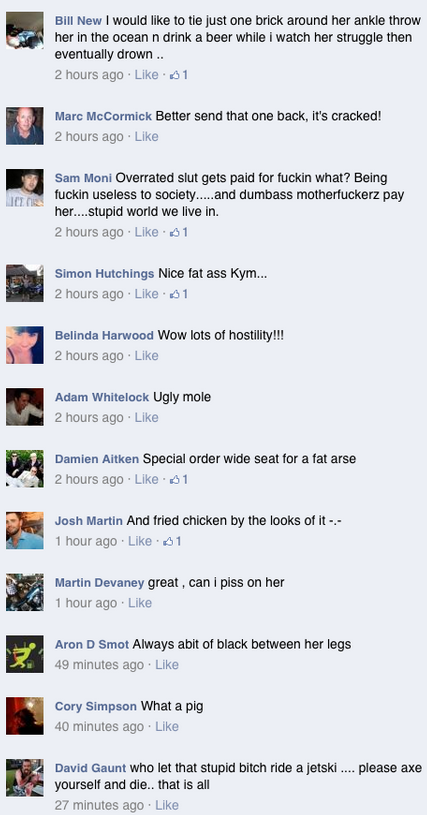Open Josh Martin's profile name link
The width and height of the screenshot is (427, 815).
89,521
